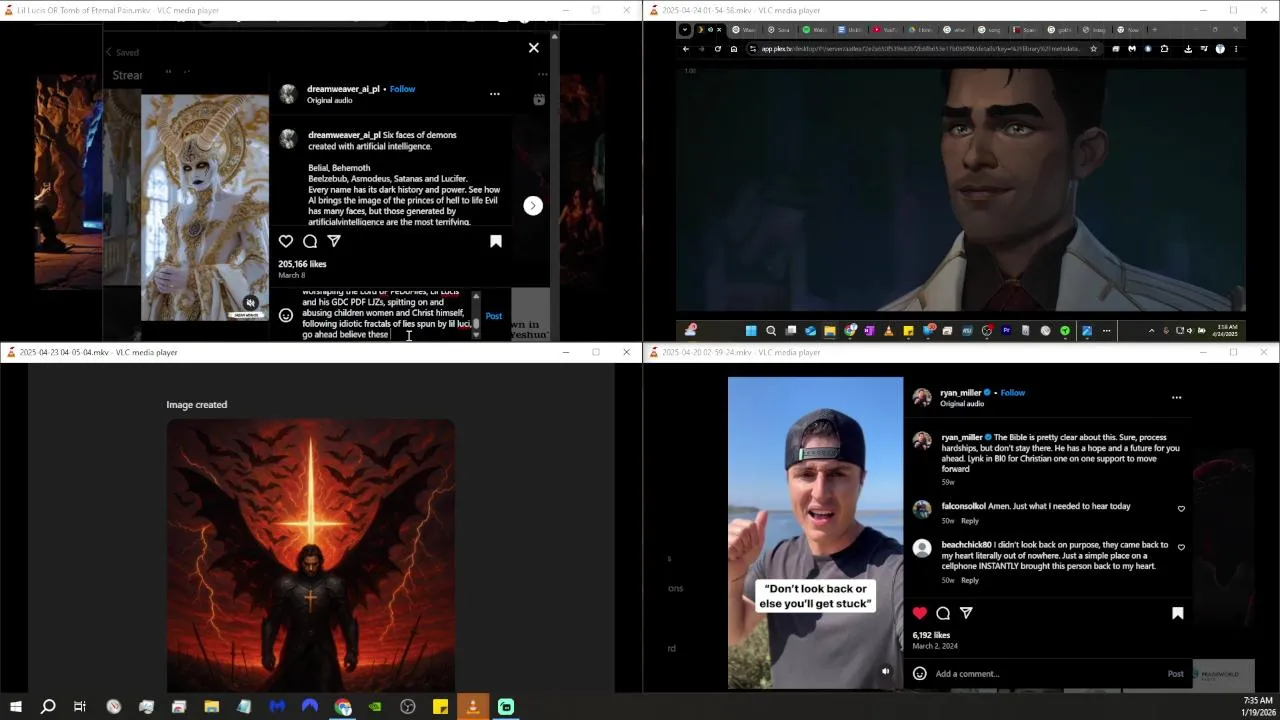The image size is (1280, 720).
Task: Post the typed comment on dreamweaver post
Action: 493,316
